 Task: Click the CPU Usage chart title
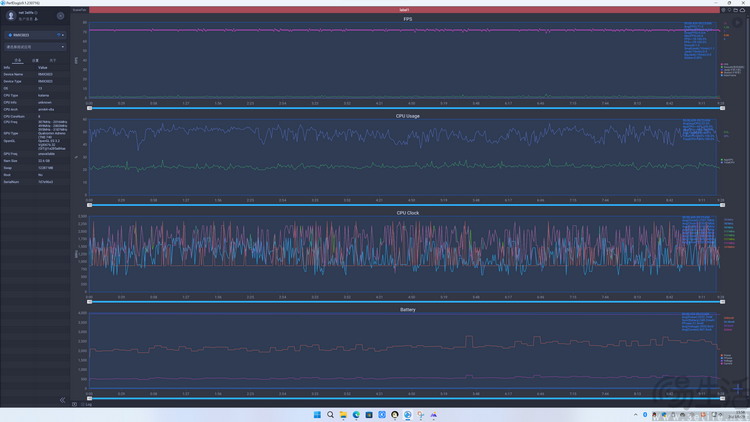(x=408, y=116)
